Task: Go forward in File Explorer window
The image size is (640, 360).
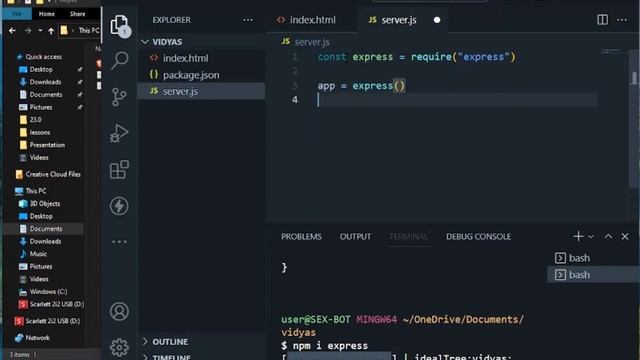Action: tap(27, 31)
